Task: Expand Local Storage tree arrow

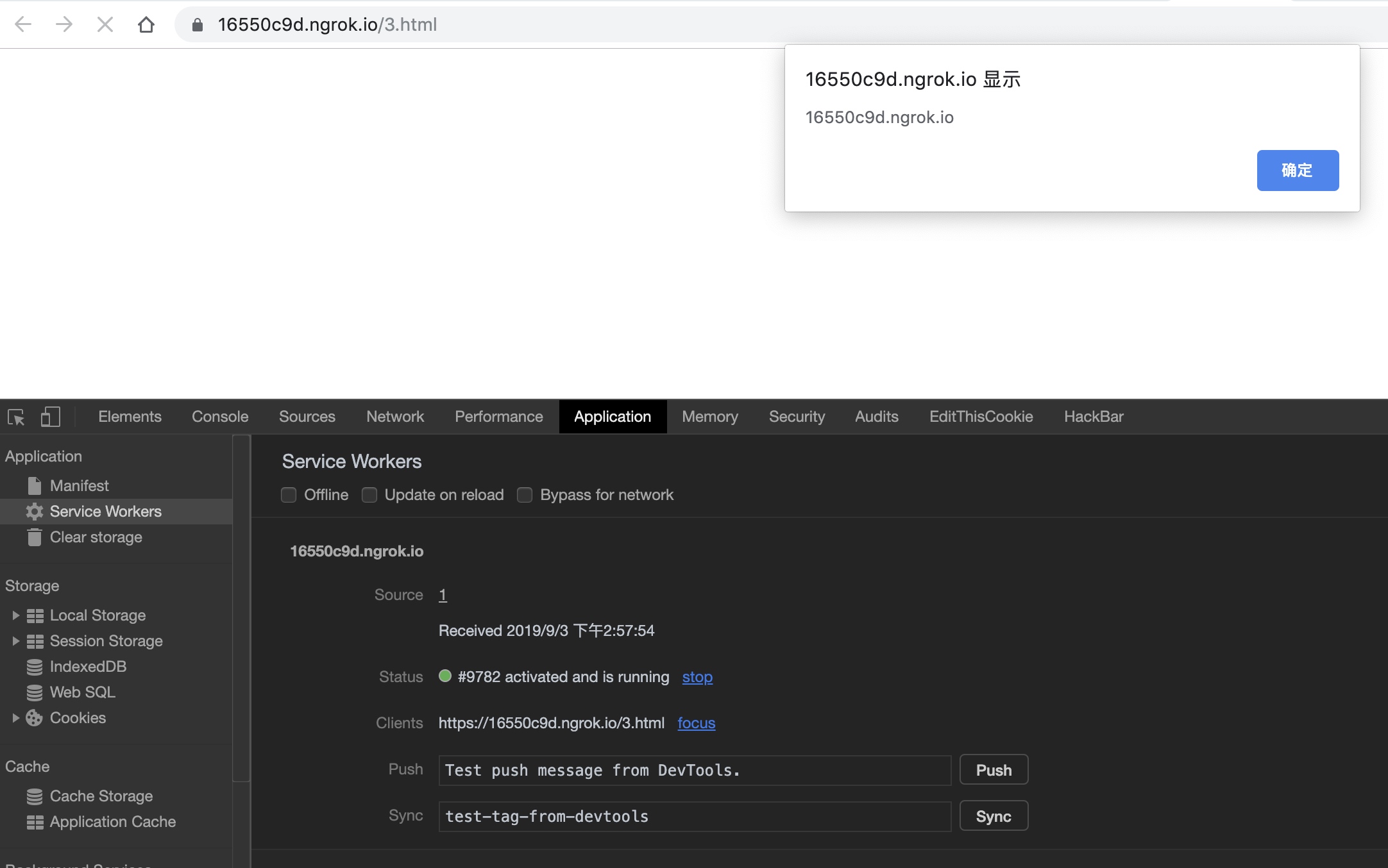Action: coord(15,615)
